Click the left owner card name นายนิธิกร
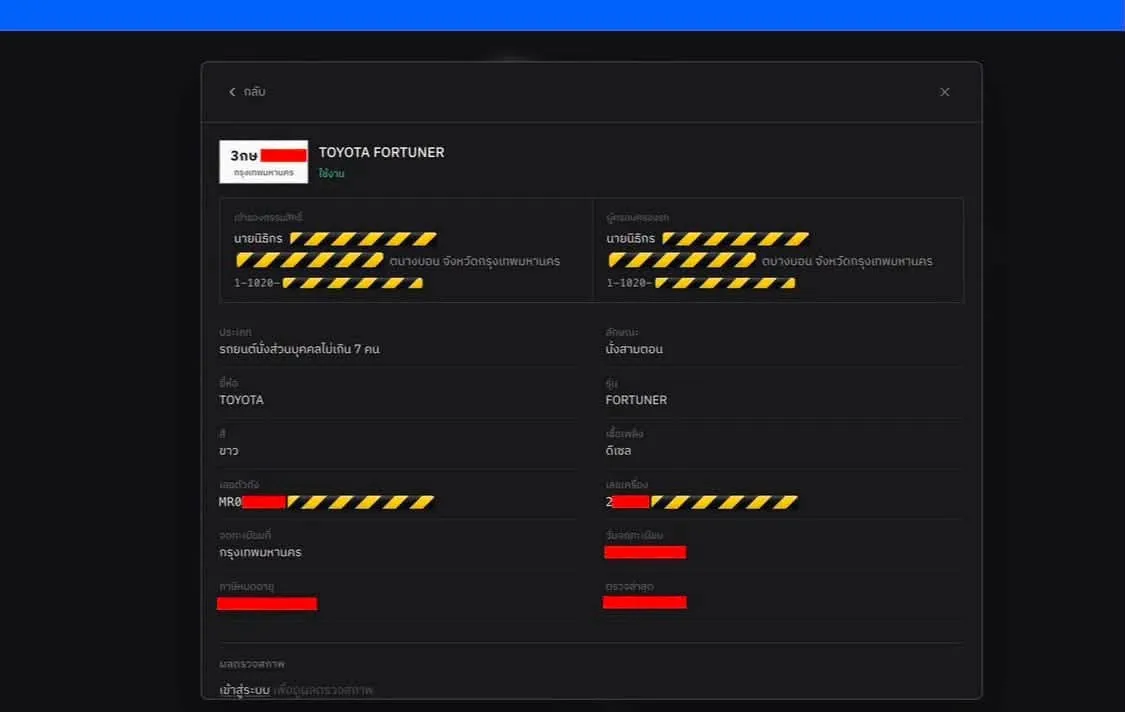Viewport: 1125px width, 712px height. (x=258, y=238)
